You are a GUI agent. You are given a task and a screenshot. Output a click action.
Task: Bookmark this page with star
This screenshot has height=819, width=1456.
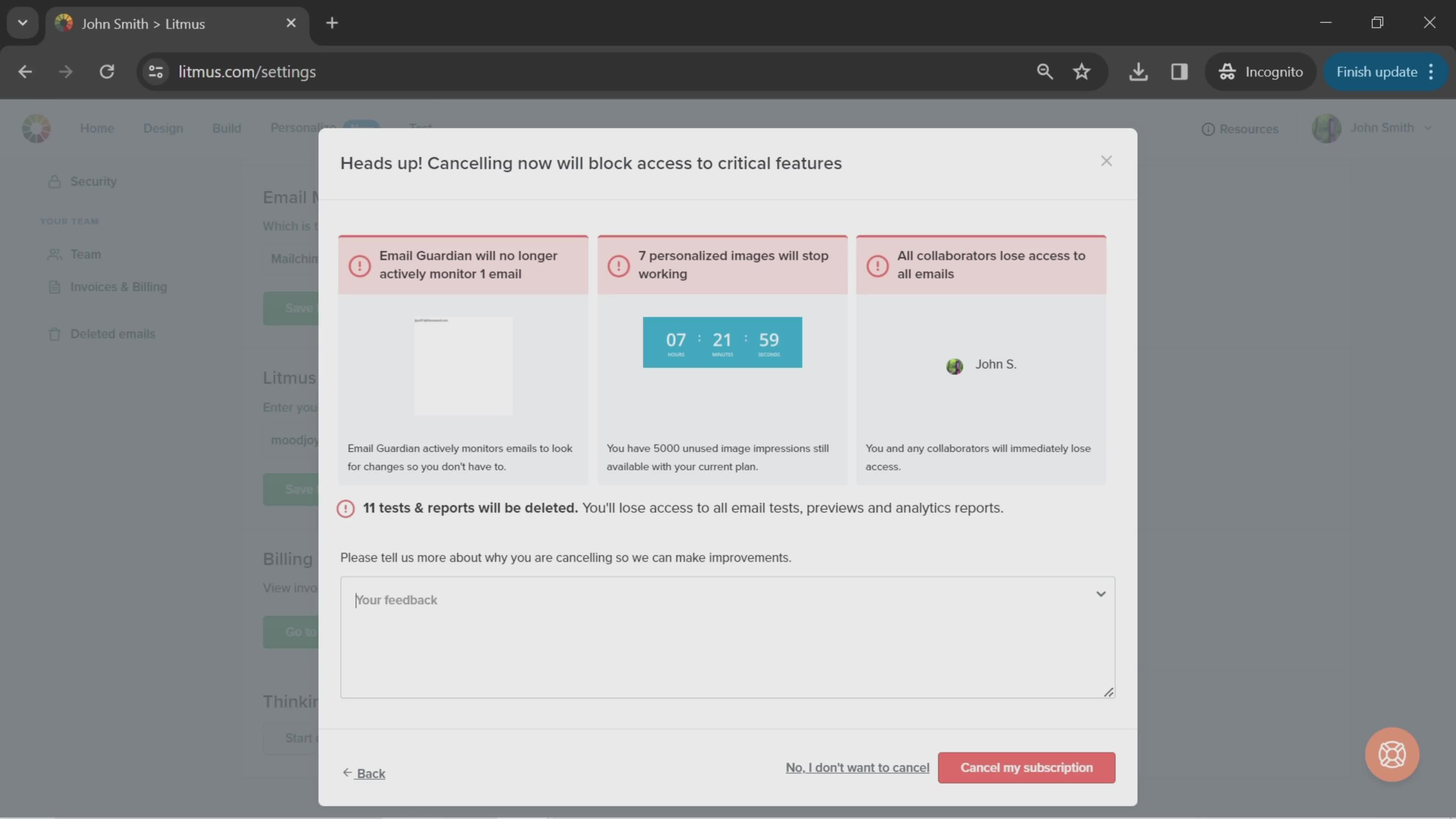[1081, 72]
